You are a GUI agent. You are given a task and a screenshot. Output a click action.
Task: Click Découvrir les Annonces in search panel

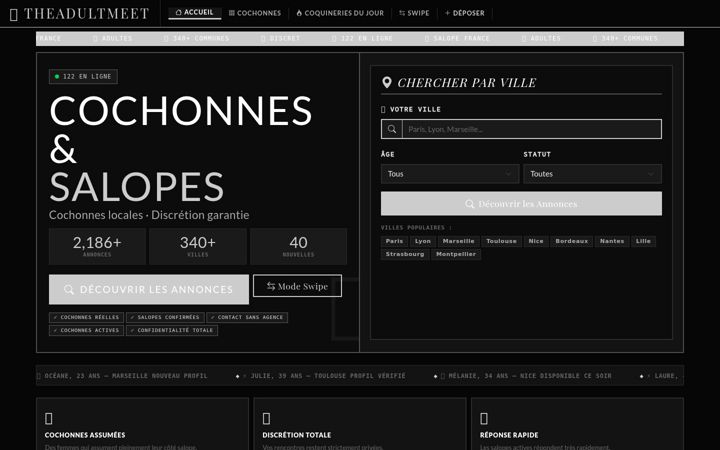(521, 203)
